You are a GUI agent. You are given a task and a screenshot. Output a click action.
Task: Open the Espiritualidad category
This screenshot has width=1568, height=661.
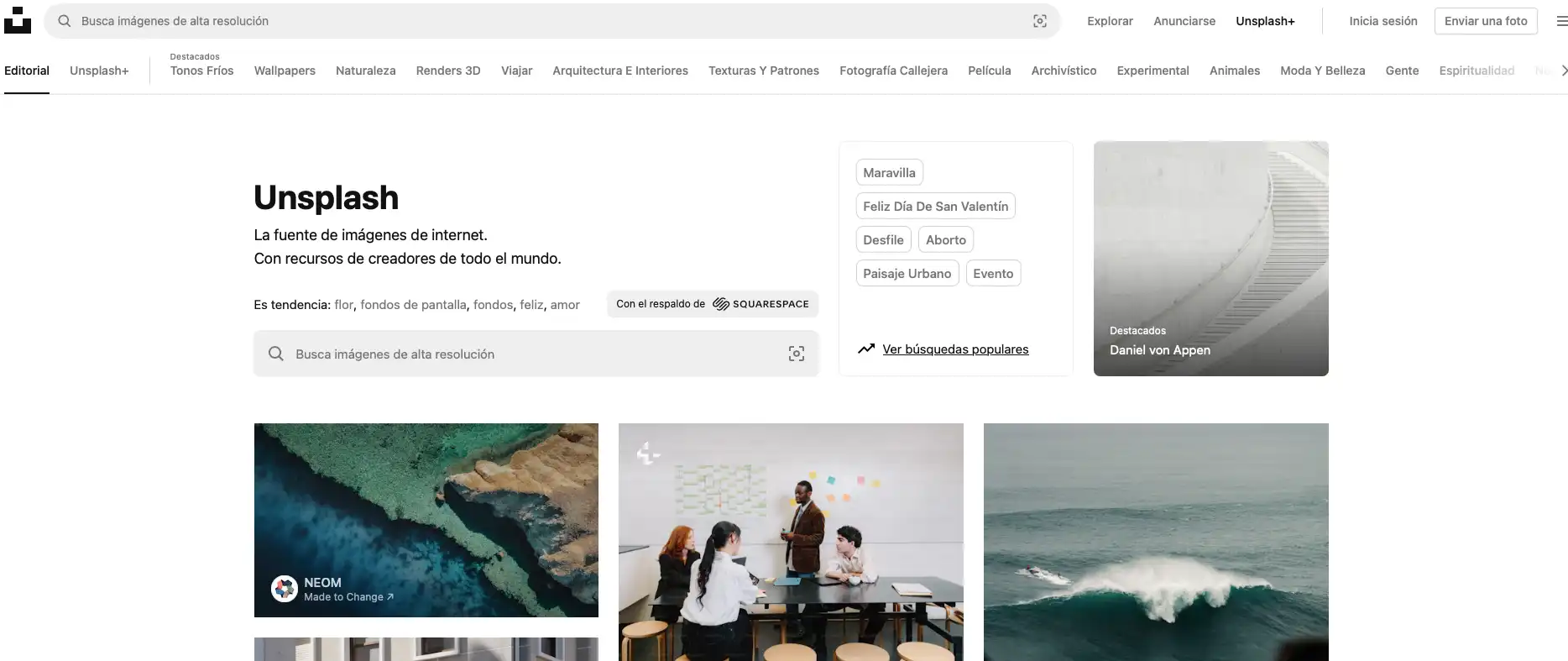[1477, 71]
